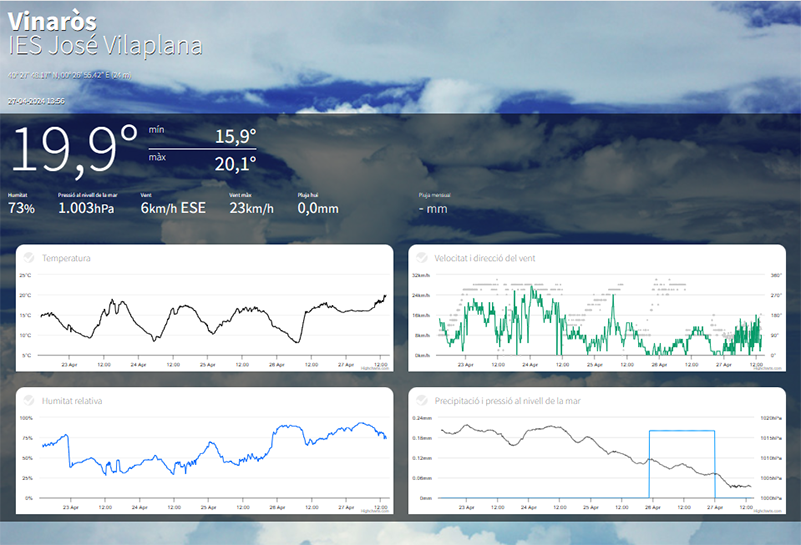Click the icon beside Humitat relativa title

(x=29, y=400)
